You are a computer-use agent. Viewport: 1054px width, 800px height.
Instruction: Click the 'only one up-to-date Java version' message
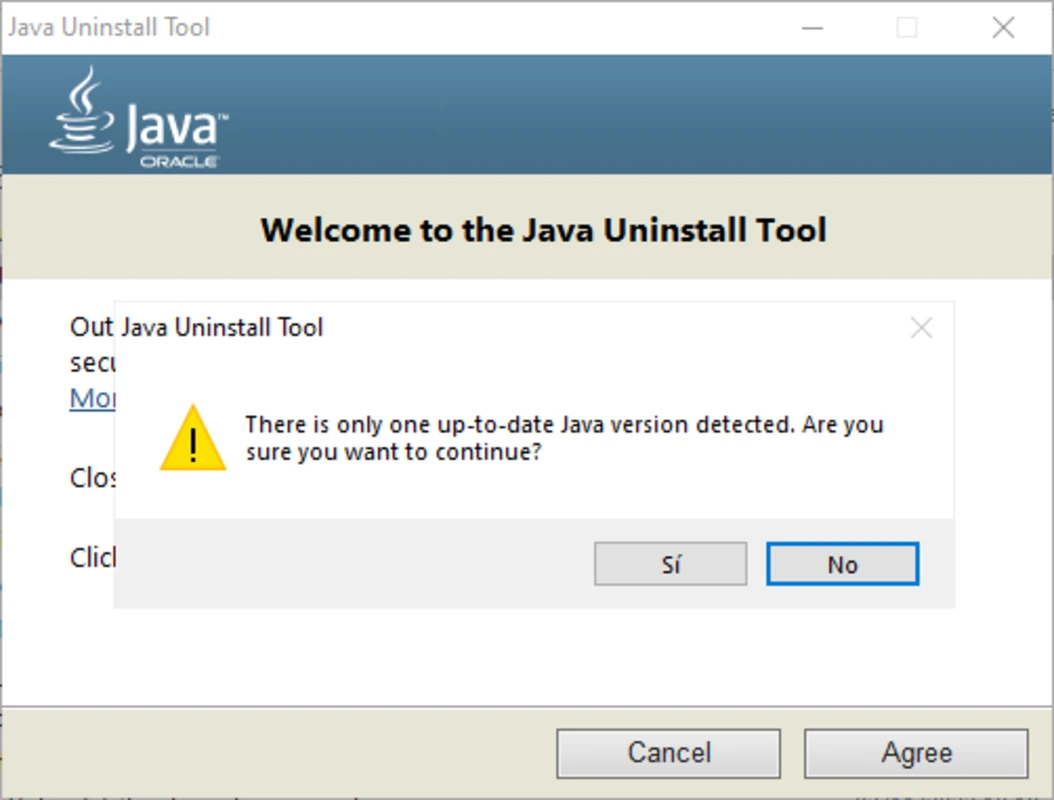(564, 437)
